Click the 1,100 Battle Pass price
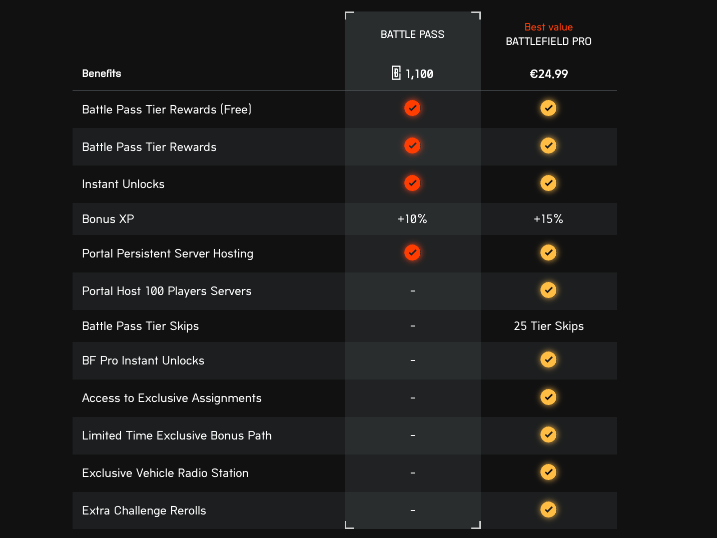The image size is (717, 538). (x=419, y=73)
